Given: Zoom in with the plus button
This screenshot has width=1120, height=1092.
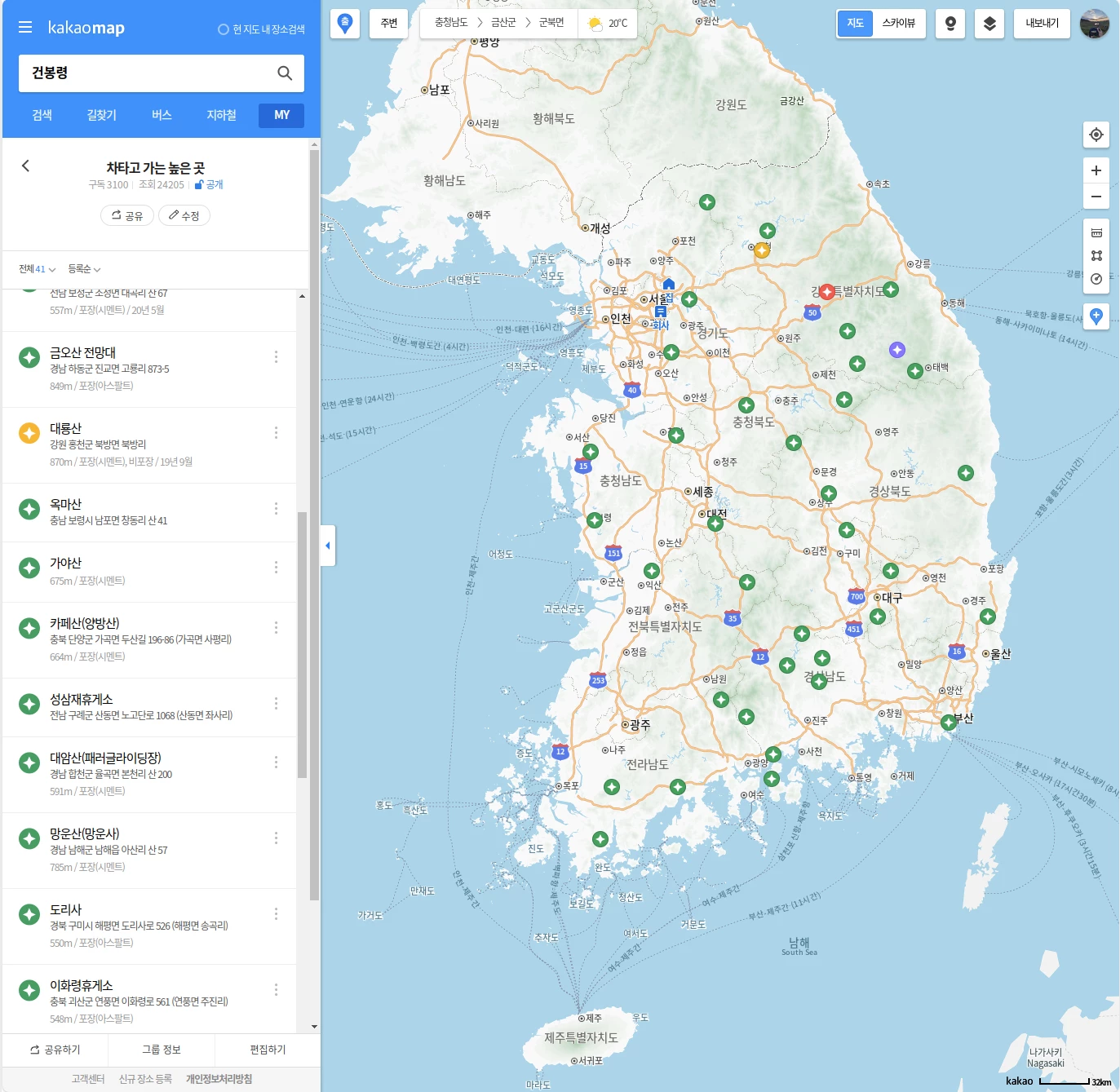Looking at the screenshot, I should point(1096,170).
